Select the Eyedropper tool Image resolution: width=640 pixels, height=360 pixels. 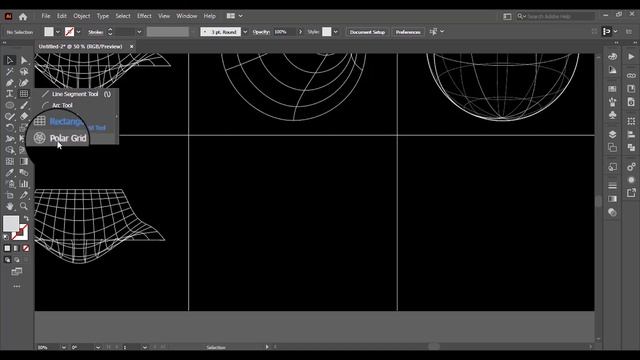pyautogui.click(x=10, y=173)
